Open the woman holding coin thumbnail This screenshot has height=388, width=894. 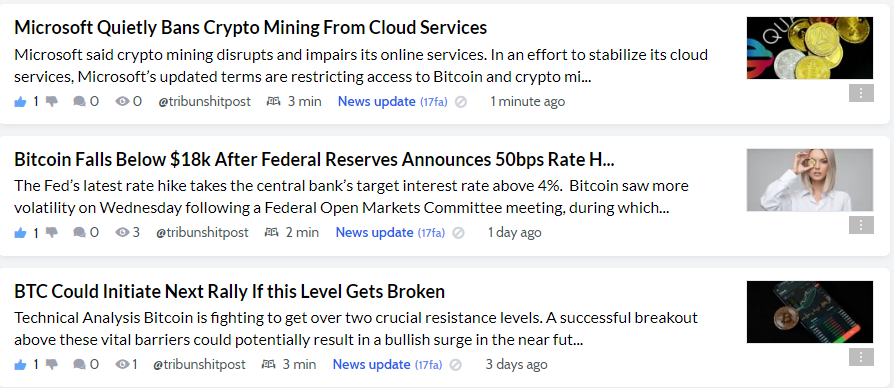click(810, 180)
